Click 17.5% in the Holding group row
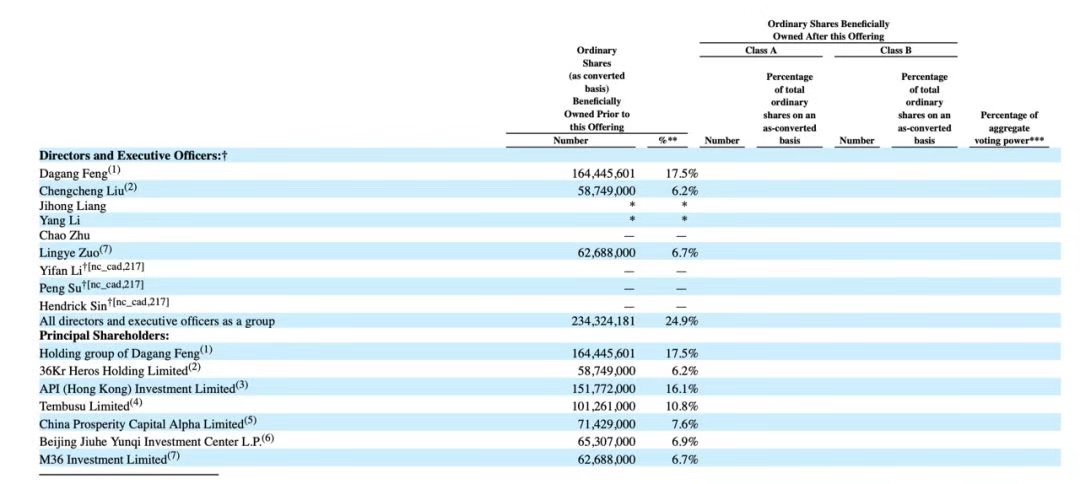 coord(682,353)
